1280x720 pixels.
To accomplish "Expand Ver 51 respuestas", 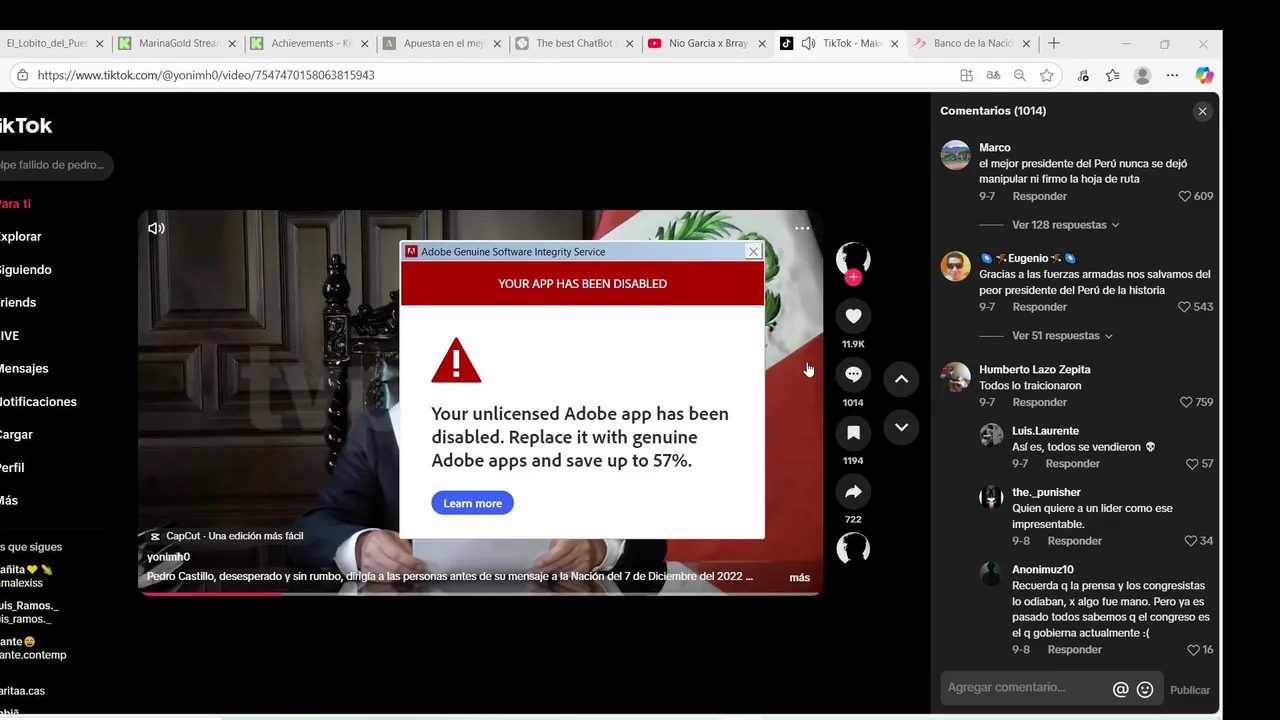I will tap(1062, 336).
